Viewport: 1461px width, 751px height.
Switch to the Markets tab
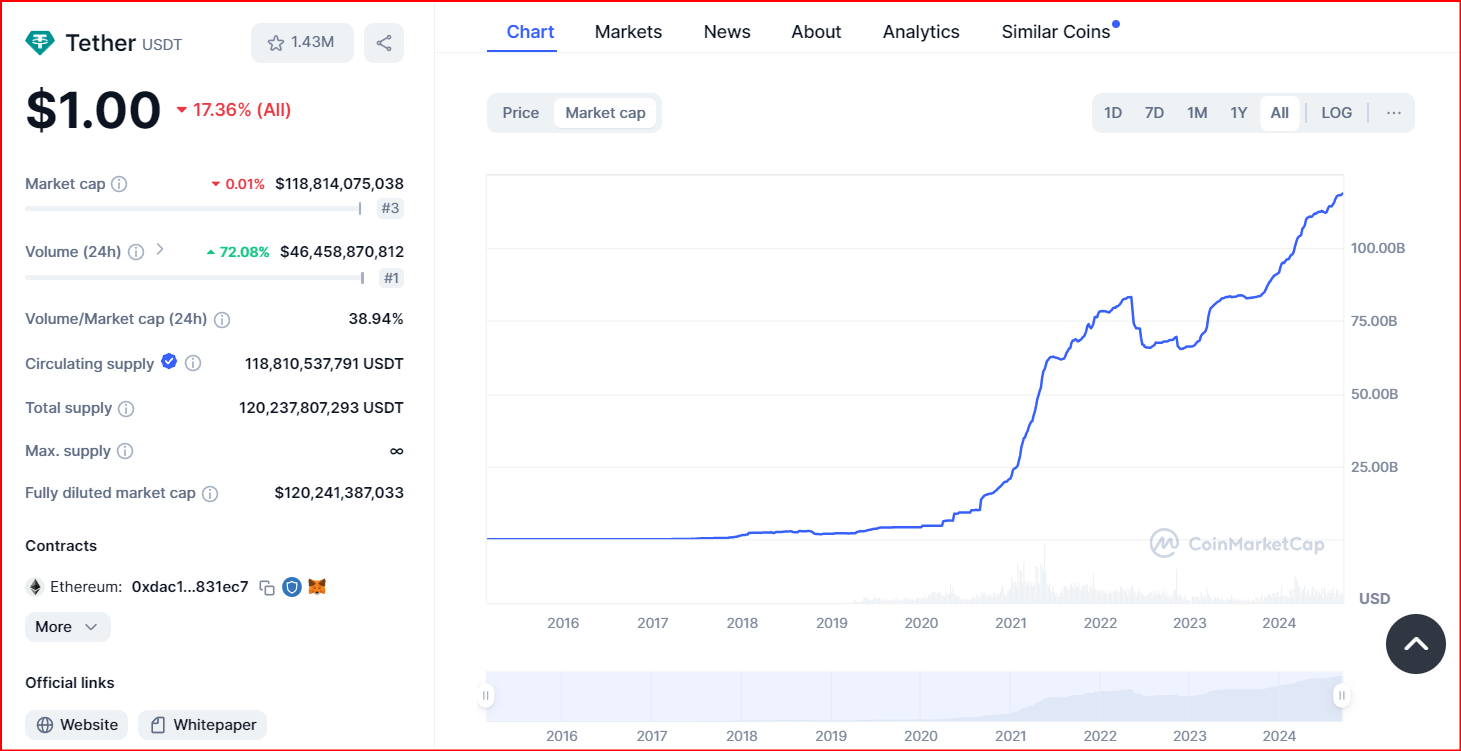pos(628,32)
